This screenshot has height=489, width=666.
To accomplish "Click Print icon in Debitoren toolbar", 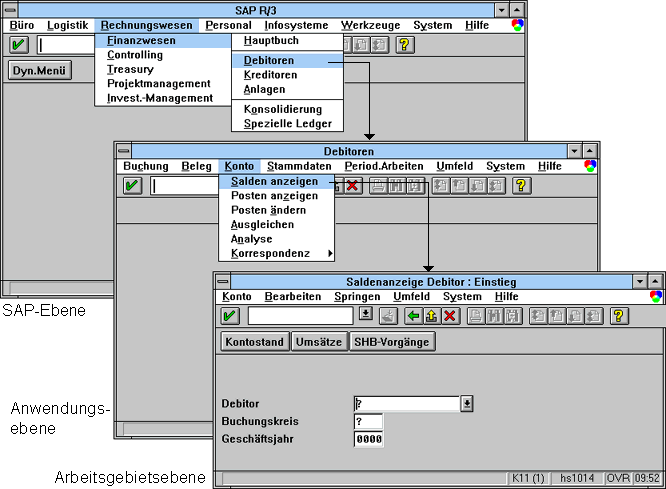I will [x=378, y=186].
